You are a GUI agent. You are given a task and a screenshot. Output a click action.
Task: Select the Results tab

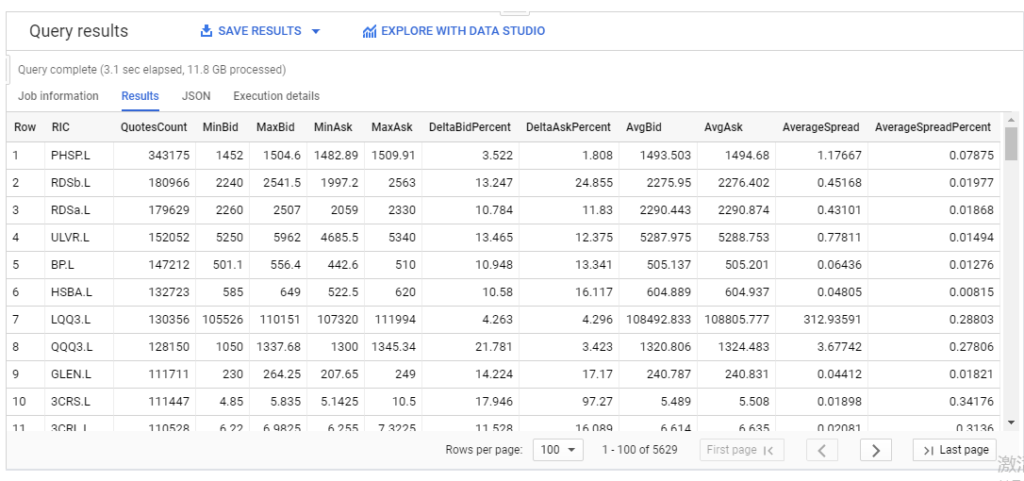click(x=140, y=96)
